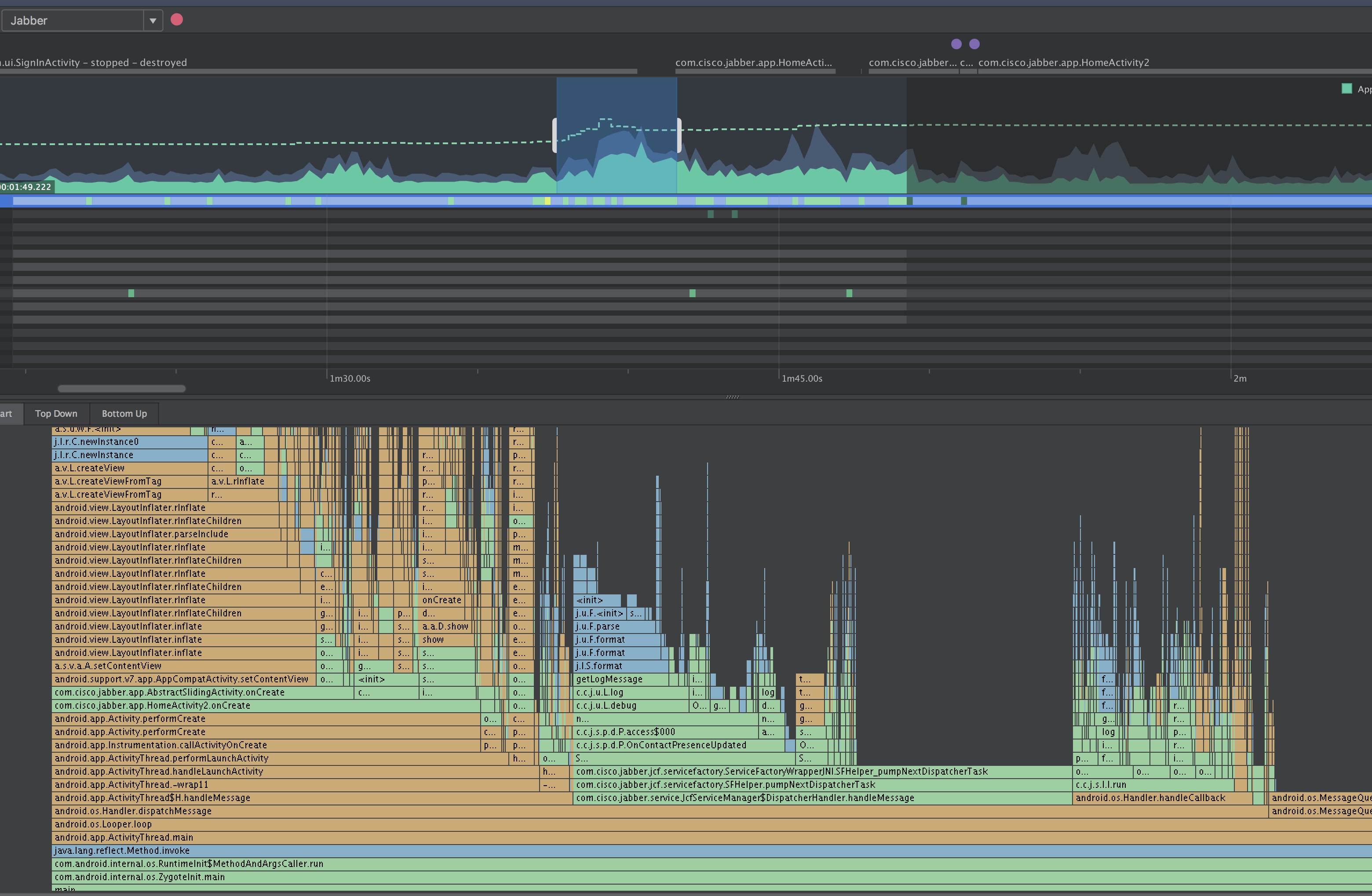Select com.android.internal.os.ZygoteInit.main bar
Image resolution: width=1372 pixels, height=896 pixels.
pos(712,878)
